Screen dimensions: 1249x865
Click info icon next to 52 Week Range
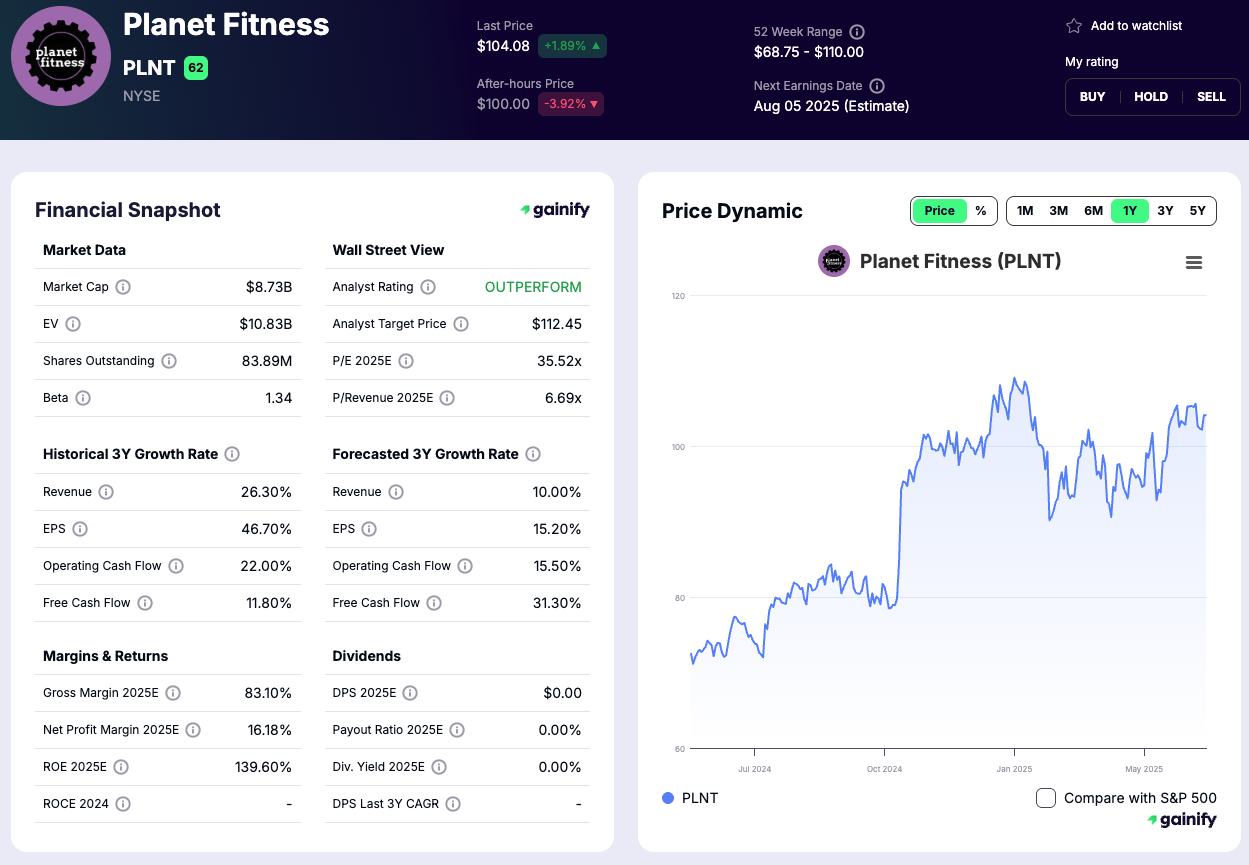tap(857, 32)
